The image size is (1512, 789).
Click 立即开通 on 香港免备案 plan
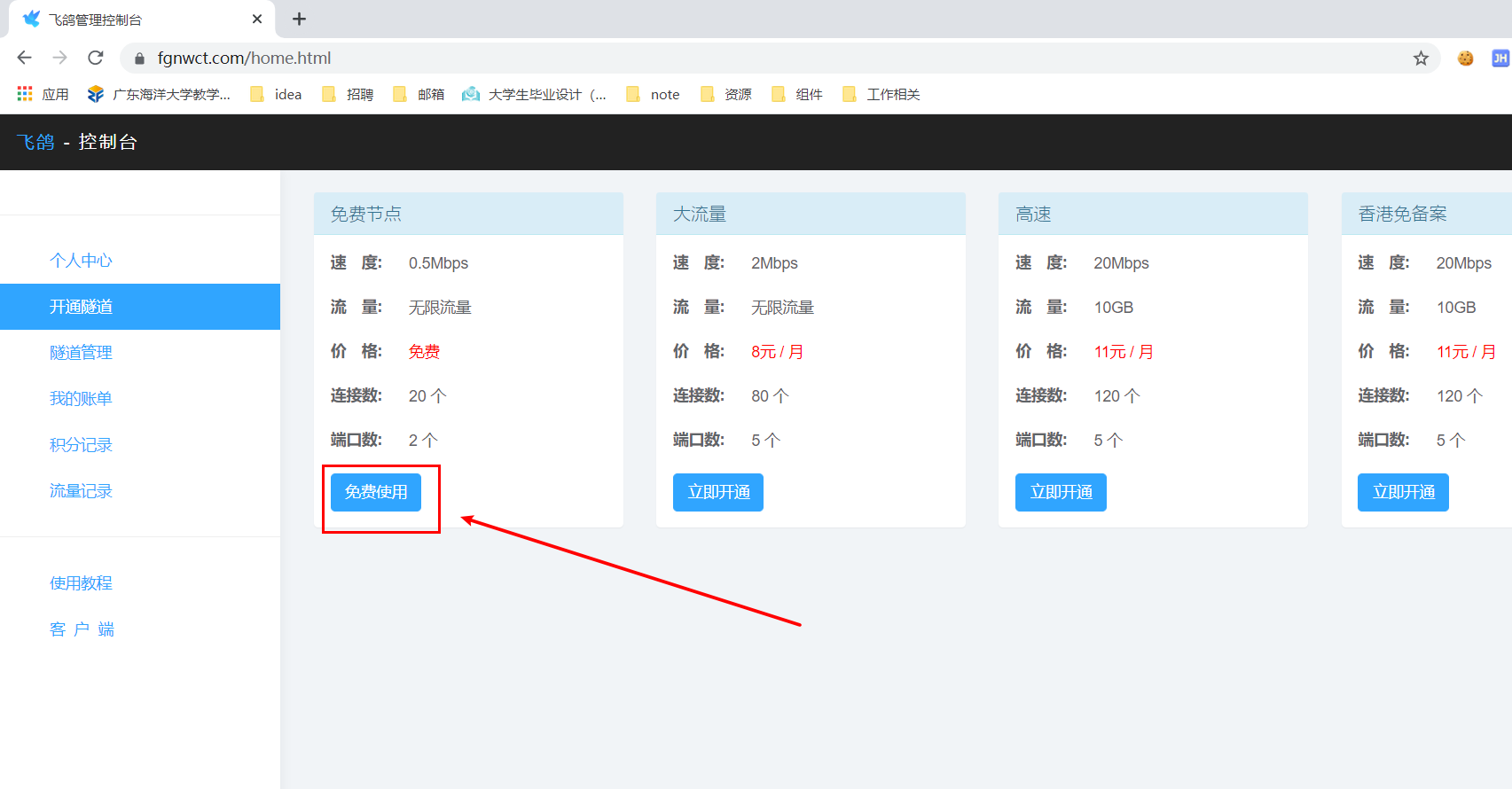(1403, 492)
